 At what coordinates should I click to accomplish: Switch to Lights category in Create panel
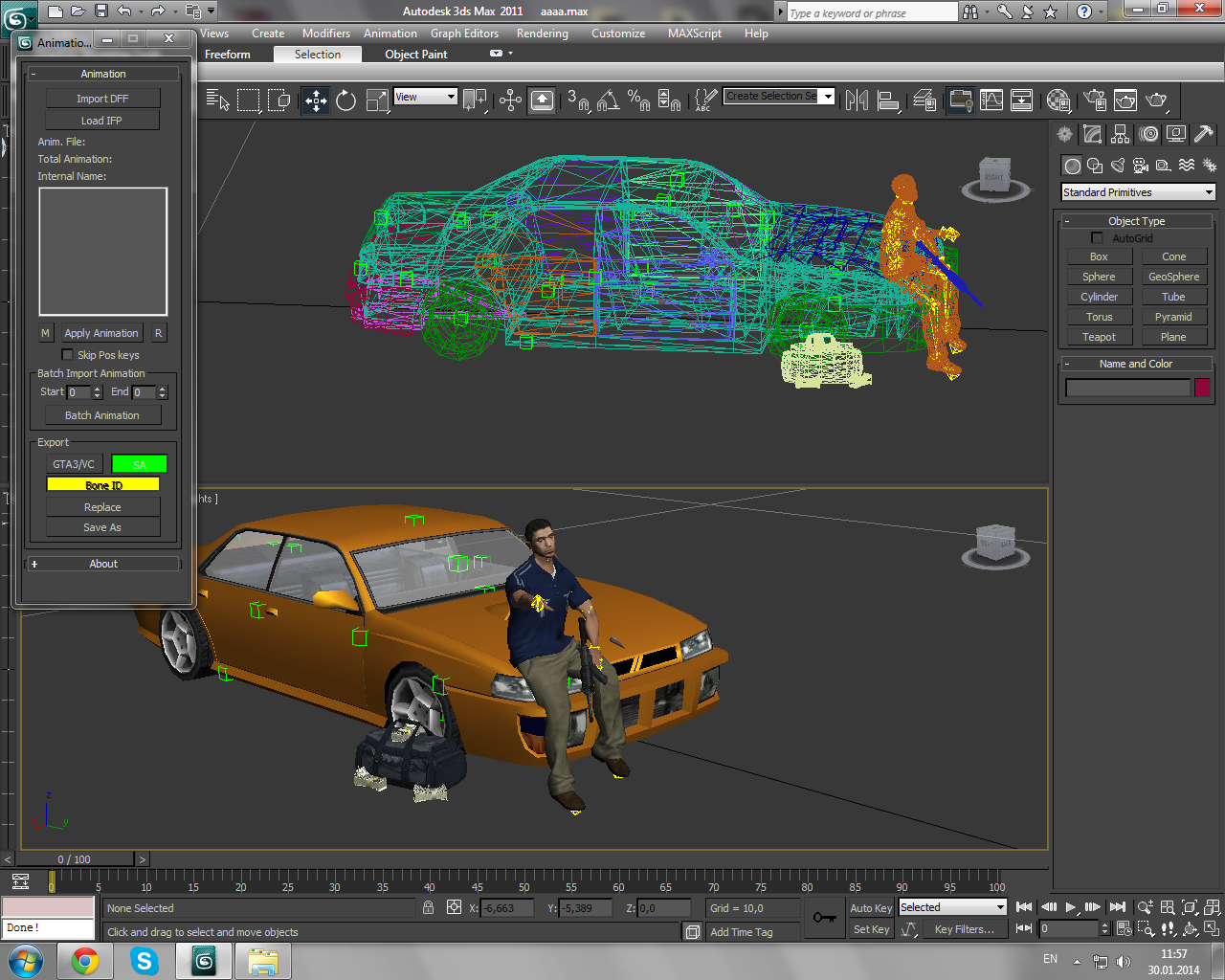click(x=1118, y=166)
